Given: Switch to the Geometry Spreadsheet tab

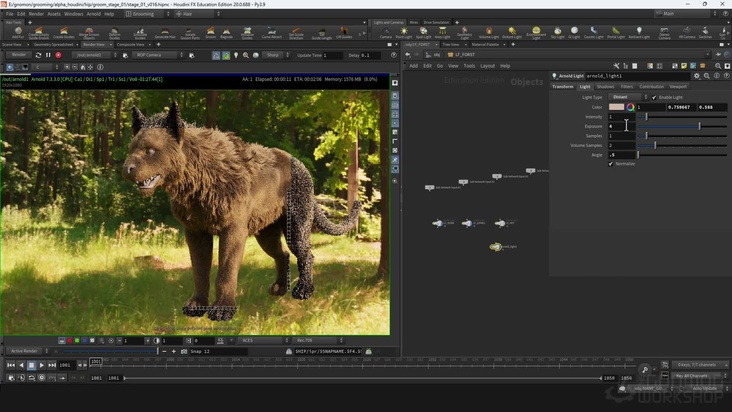Looking at the screenshot, I should [x=53, y=44].
